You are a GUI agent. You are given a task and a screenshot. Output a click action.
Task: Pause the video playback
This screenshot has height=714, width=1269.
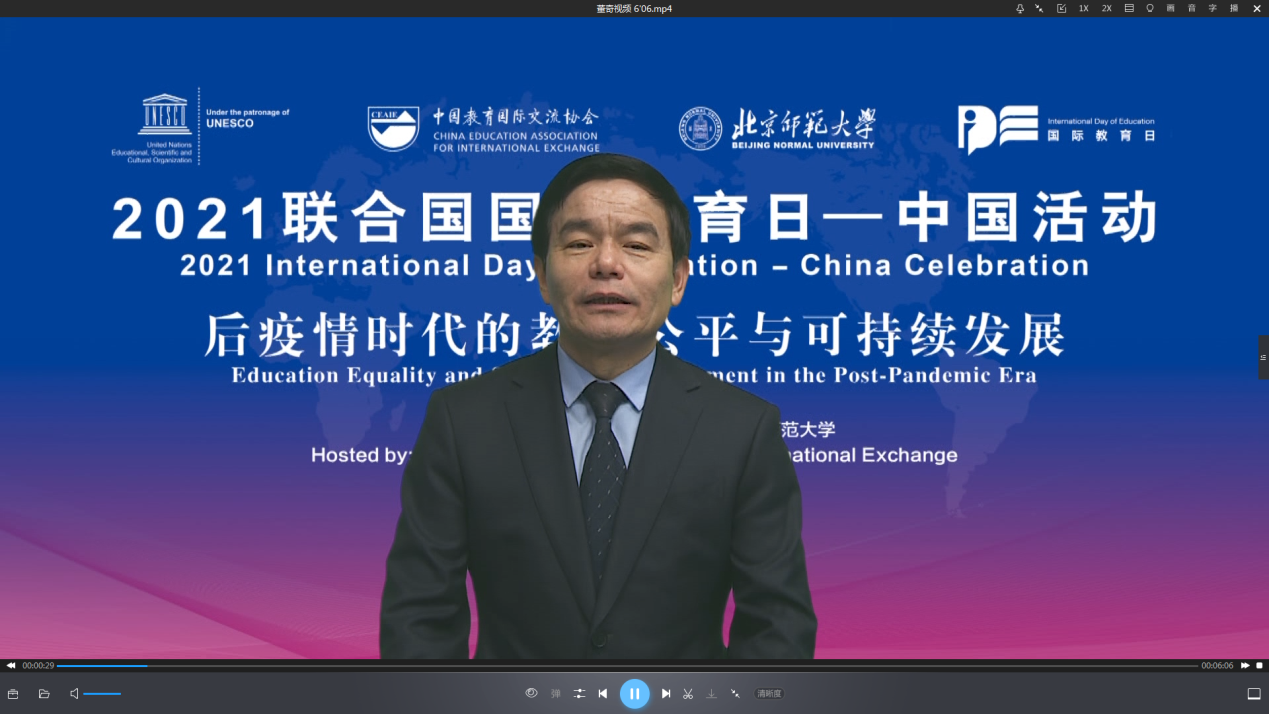pos(635,693)
